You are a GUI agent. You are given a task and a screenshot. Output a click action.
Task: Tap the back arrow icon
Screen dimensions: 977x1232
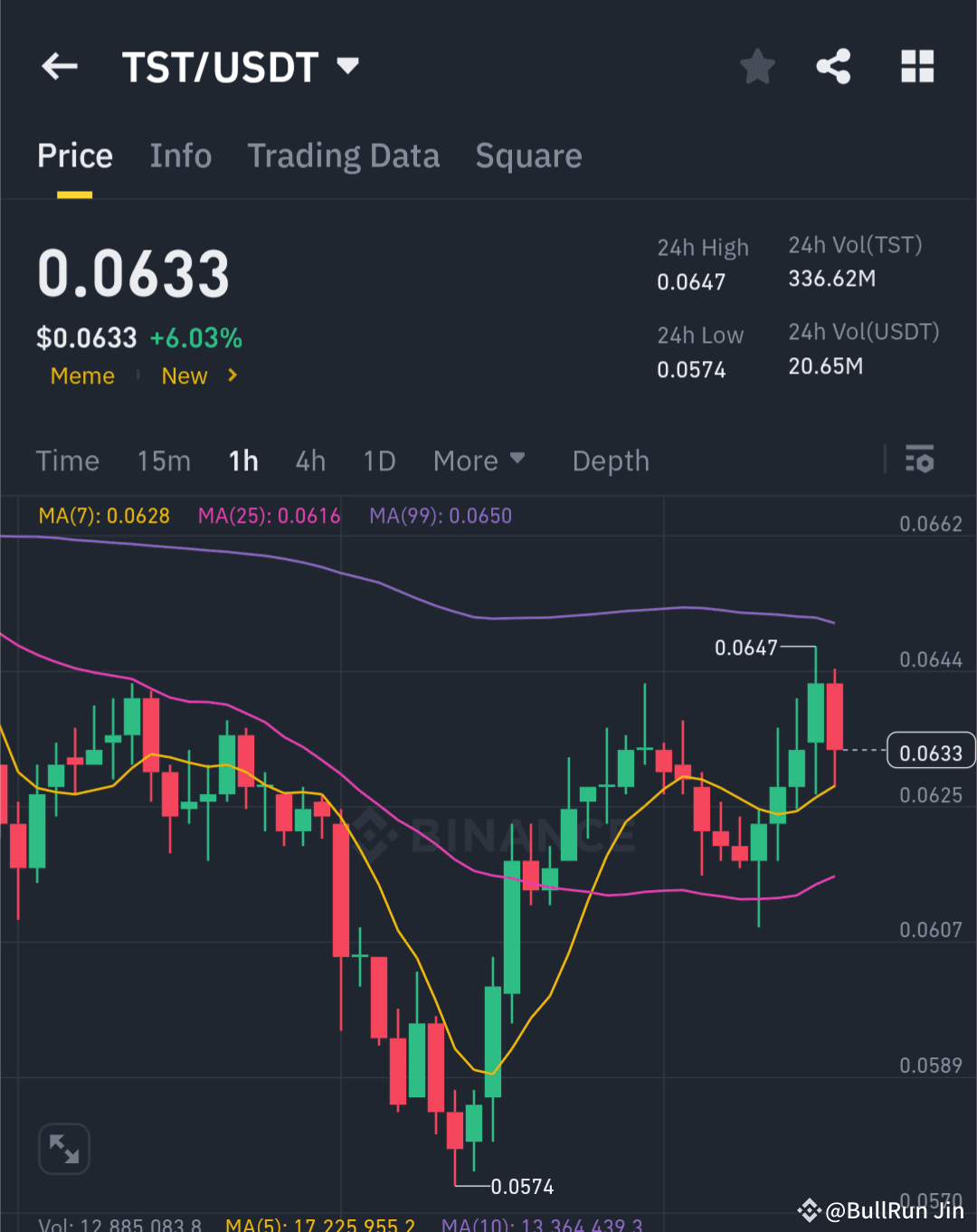point(60,66)
